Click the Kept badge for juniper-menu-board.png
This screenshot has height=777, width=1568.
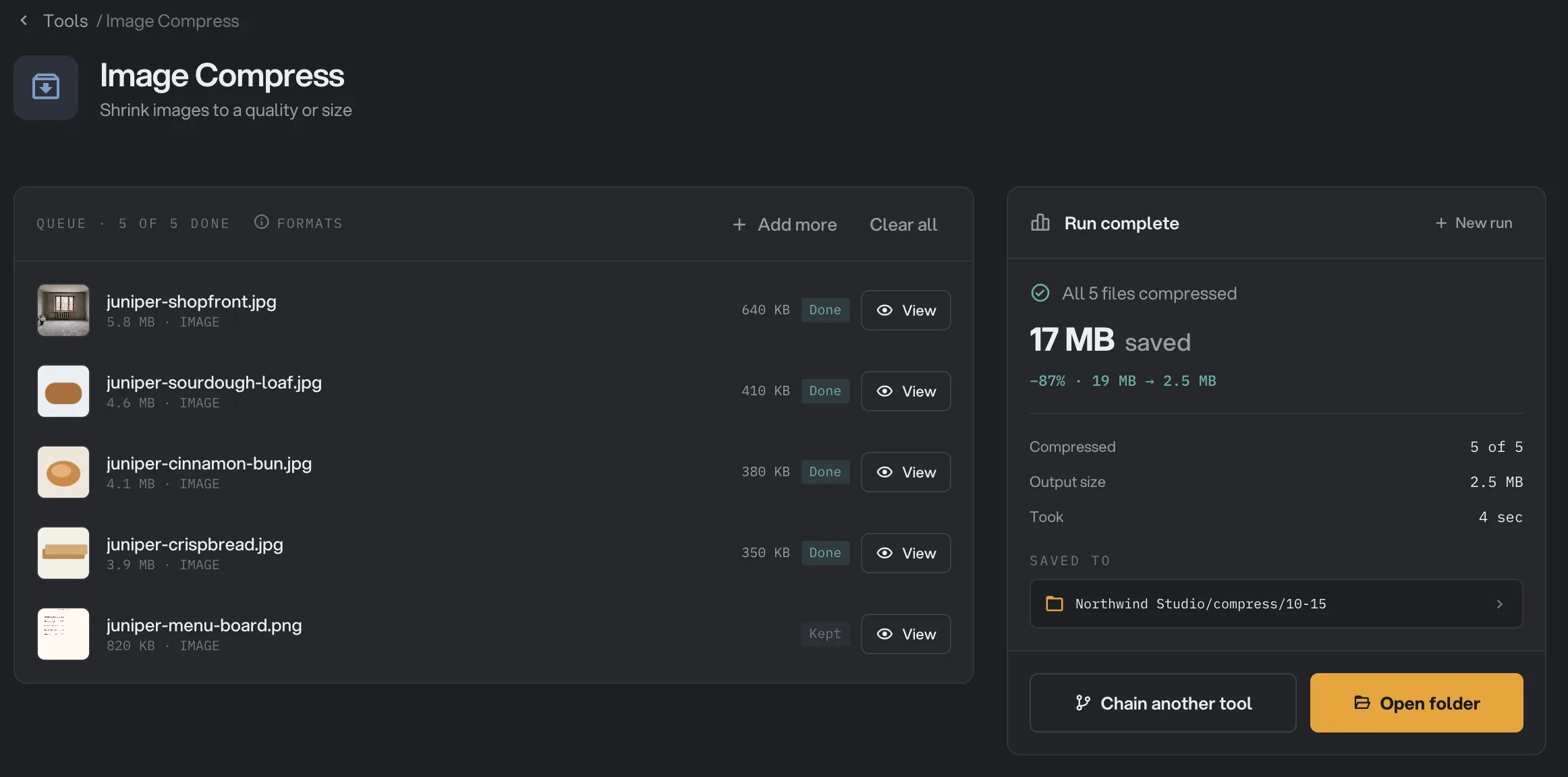pyautogui.click(x=825, y=634)
